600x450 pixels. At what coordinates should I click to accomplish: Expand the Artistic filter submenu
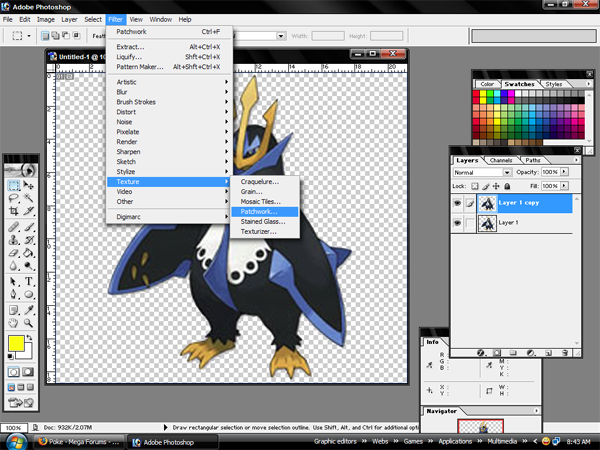point(169,82)
